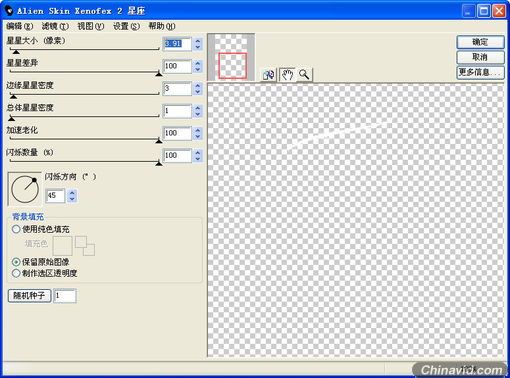Click the overlapping squares color picker icon
The width and height of the screenshot is (510, 378).
(85, 246)
